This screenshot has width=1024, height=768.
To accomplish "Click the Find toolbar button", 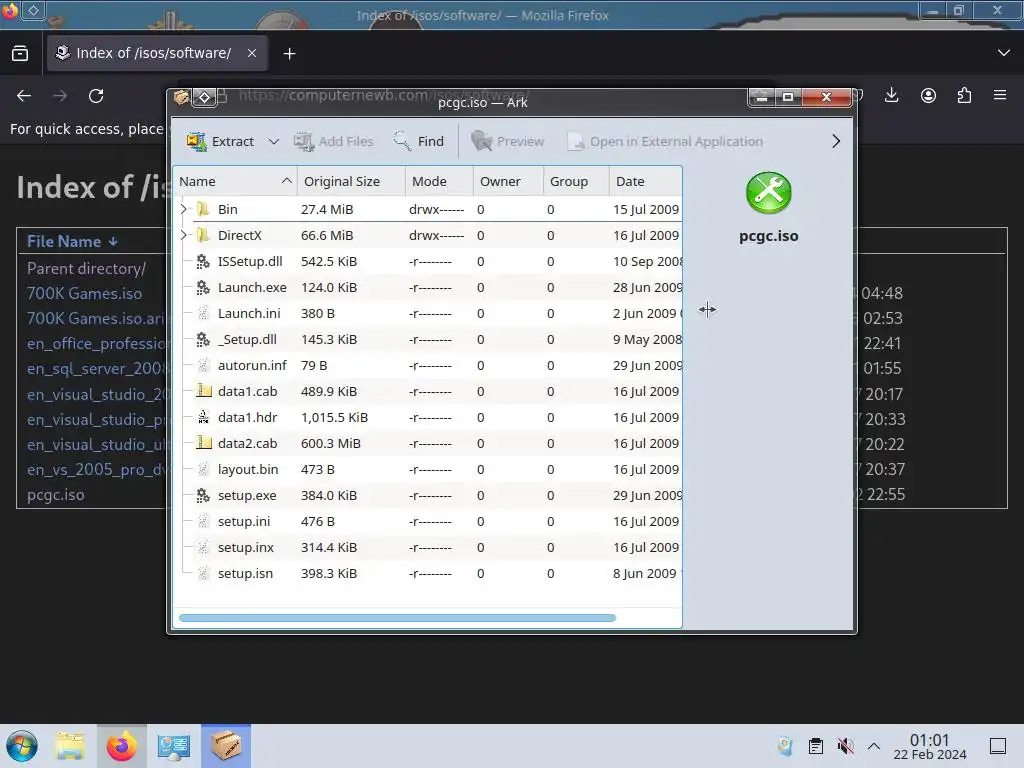I will click(419, 141).
